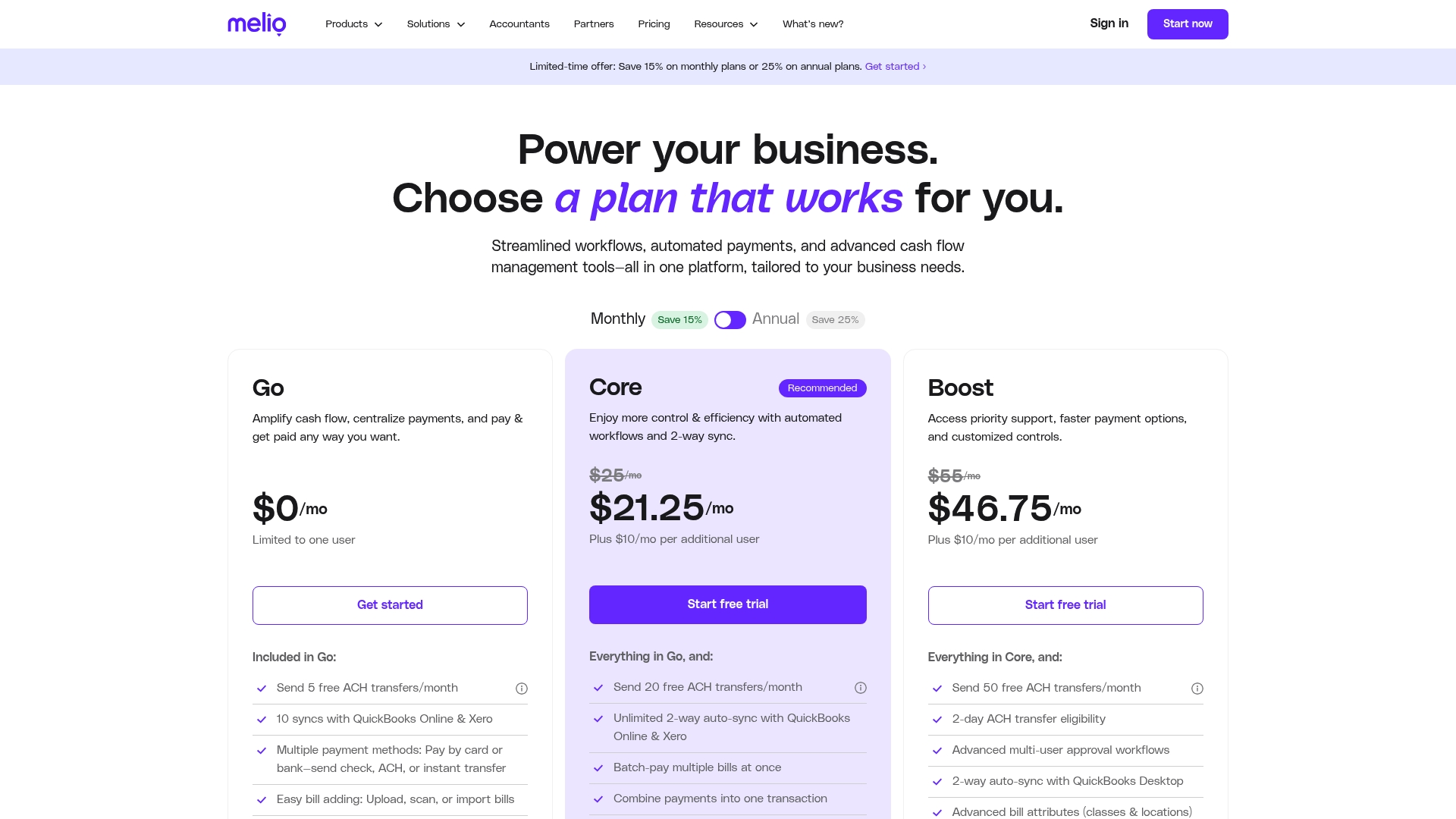Expand the Solutions navigation menu
This screenshot has width=1456, height=819.
pyautogui.click(x=435, y=24)
